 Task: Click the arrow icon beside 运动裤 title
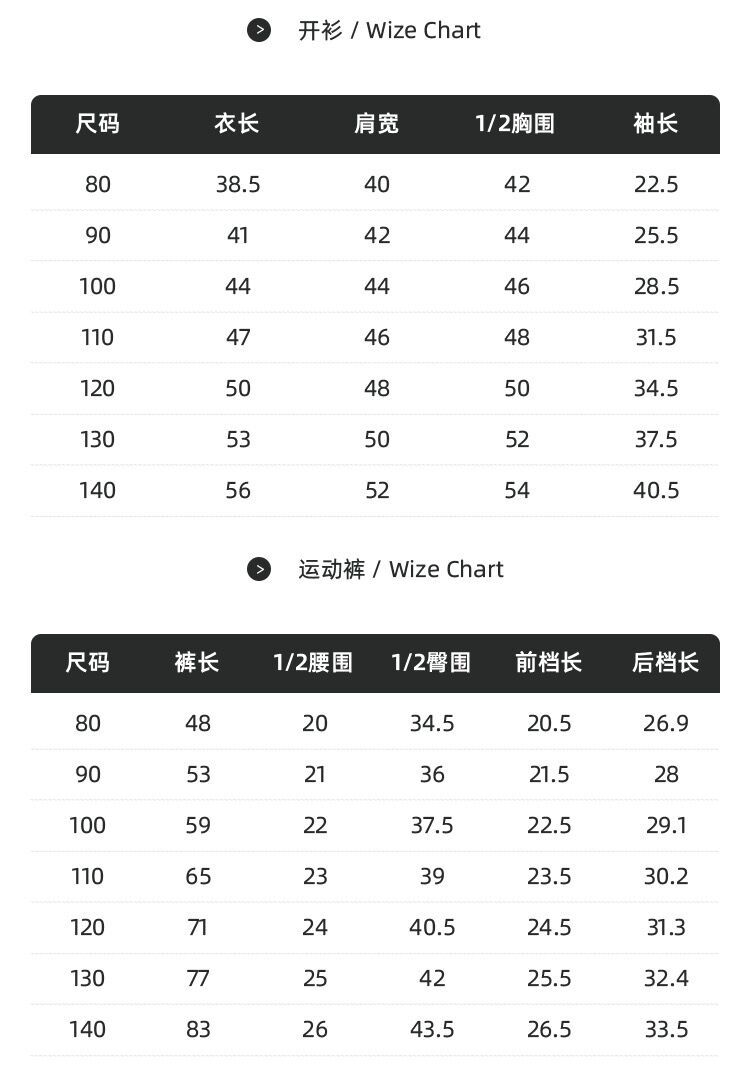coord(259,569)
